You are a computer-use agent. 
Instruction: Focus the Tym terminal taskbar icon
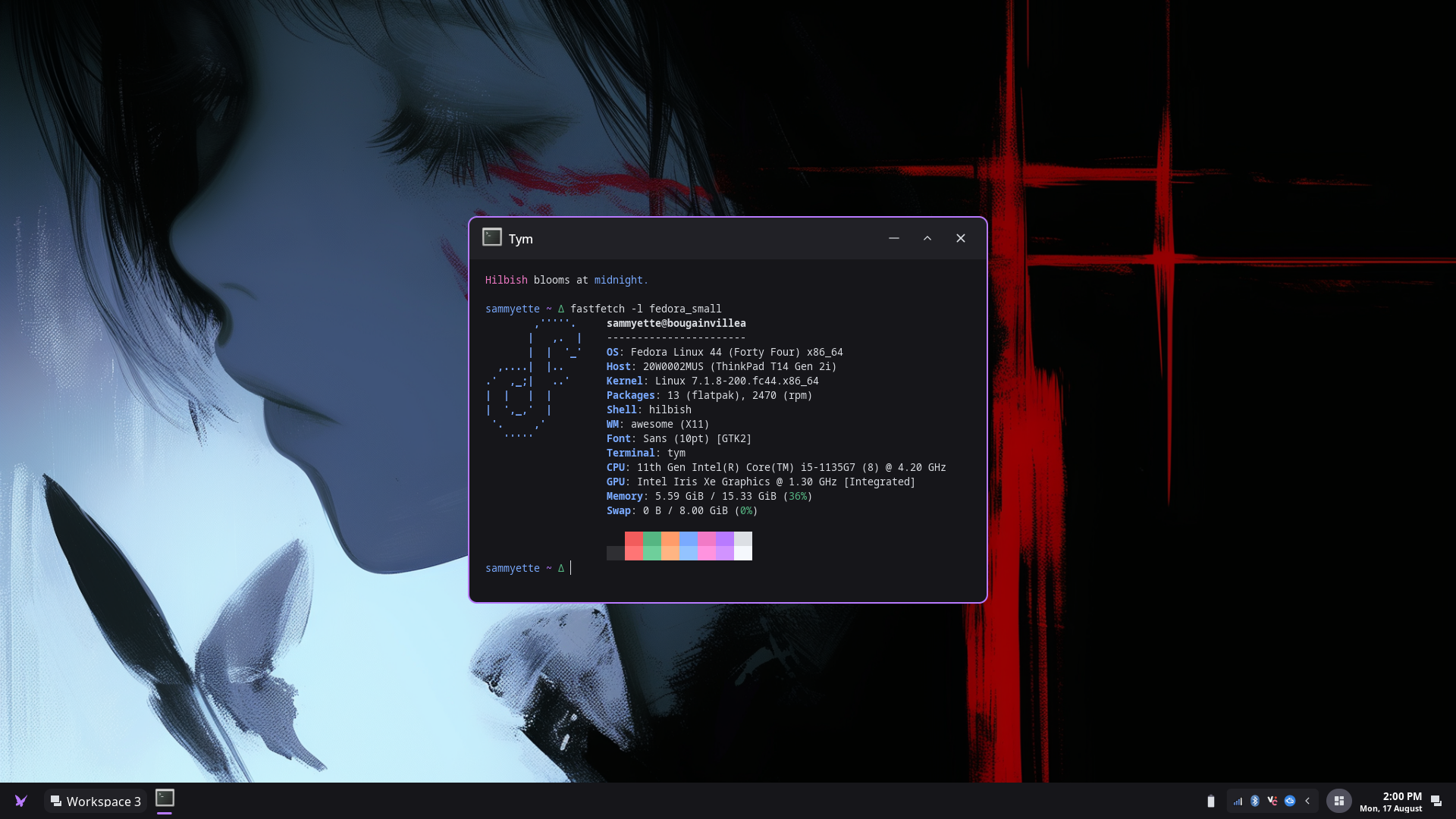pyautogui.click(x=165, y=799)
